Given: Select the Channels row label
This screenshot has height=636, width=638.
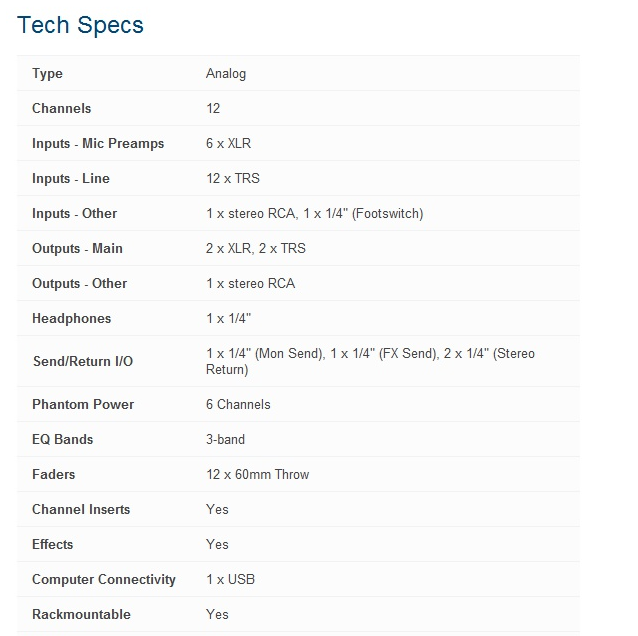Looking at the screenshot, I should pyautogui.click(x=61, y=109).
